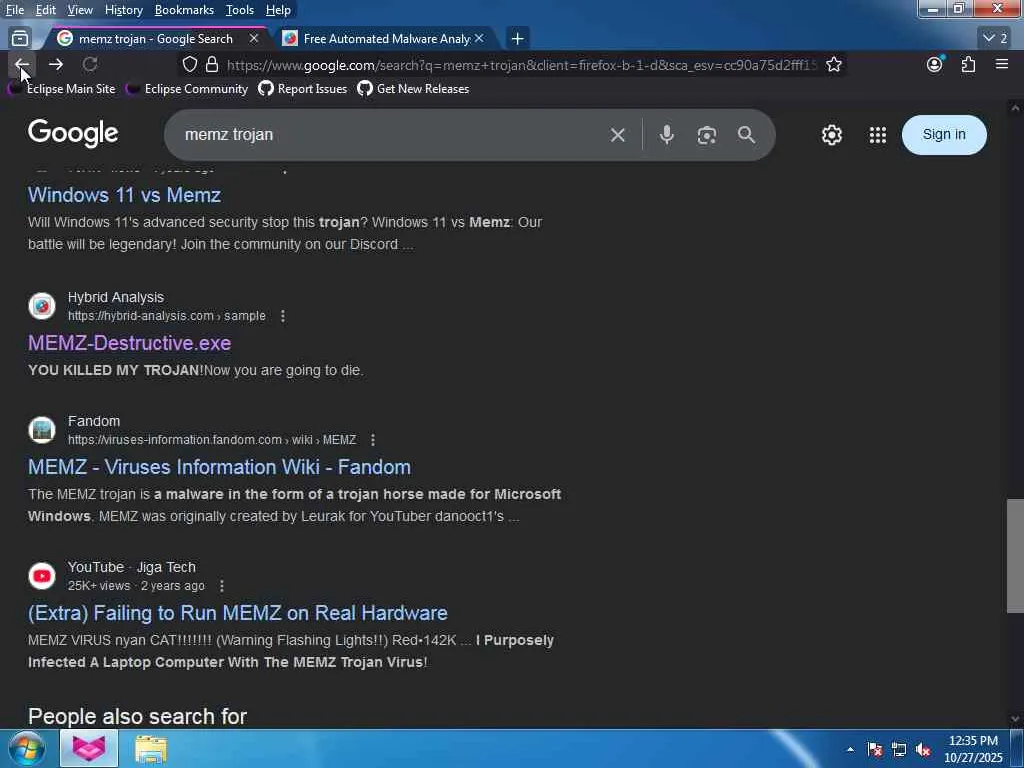Image resolution: width=1024 pixels, height=768 pixels.
Task: Open the extensions puzzle icon
Action: tap(968, 64)
